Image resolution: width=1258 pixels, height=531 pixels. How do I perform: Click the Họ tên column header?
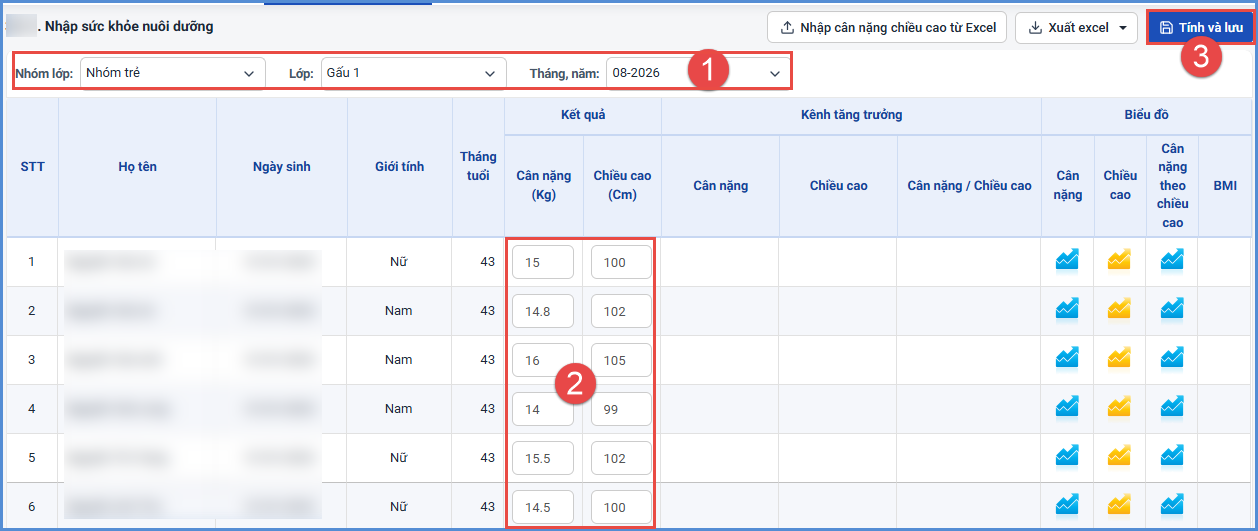[x=138, y=166]
